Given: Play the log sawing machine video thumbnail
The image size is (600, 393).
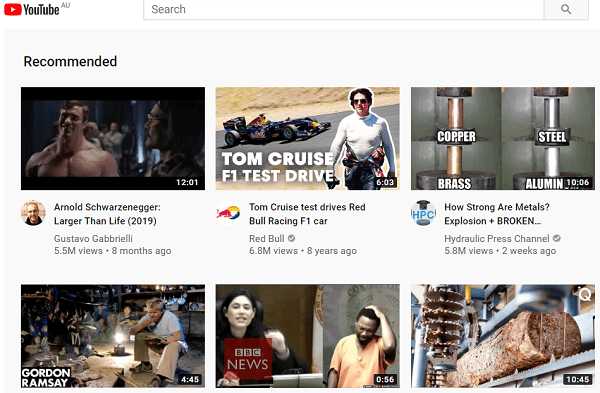Looking at the screenshot, I should click(503, 336).
